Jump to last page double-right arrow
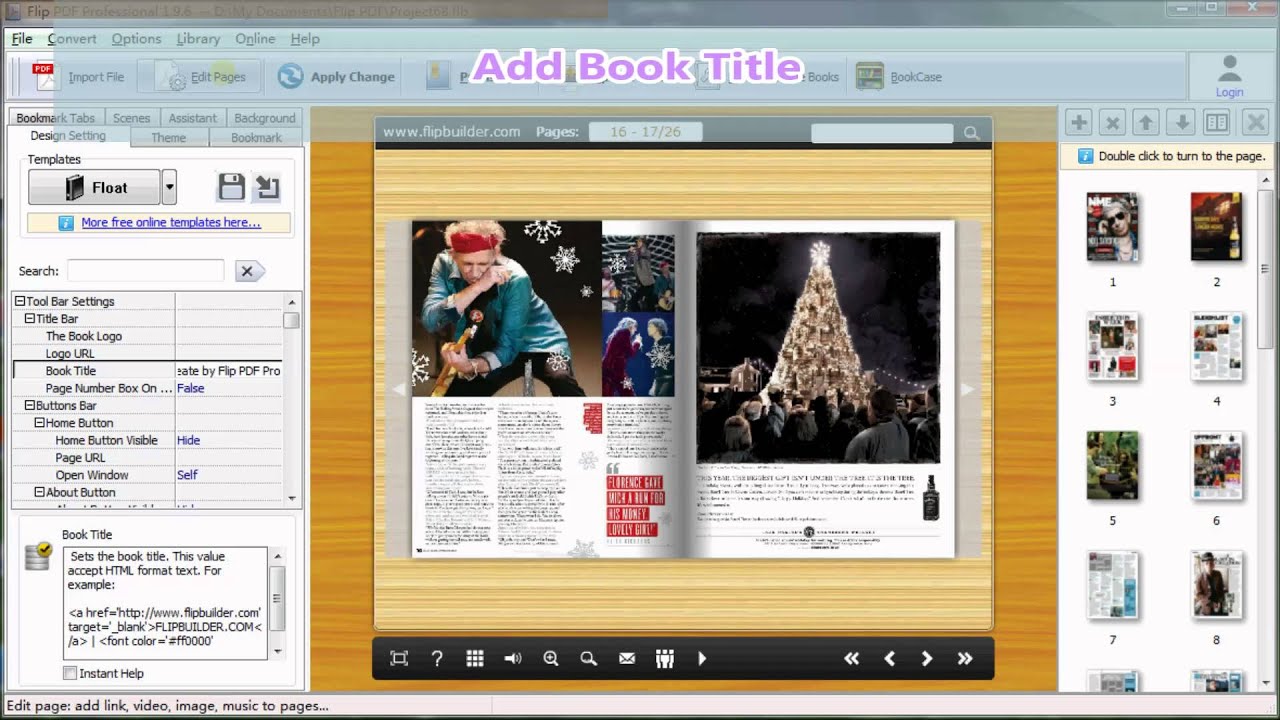This screenshot has width=1280, height=720. click(x=965, y=658)
